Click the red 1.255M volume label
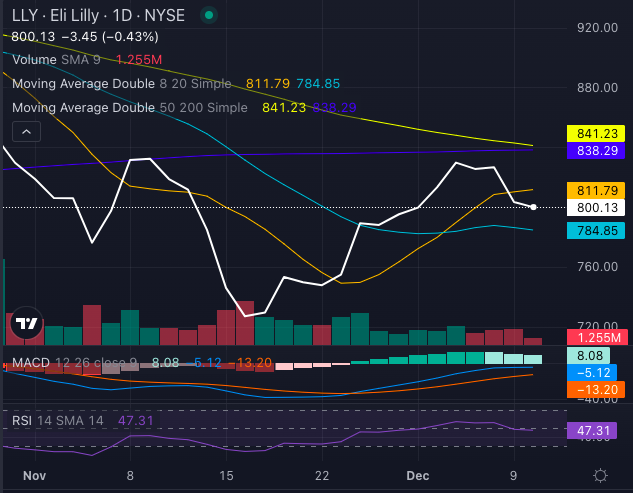Viewport: 633px width, 493px height. click(595, 338)
